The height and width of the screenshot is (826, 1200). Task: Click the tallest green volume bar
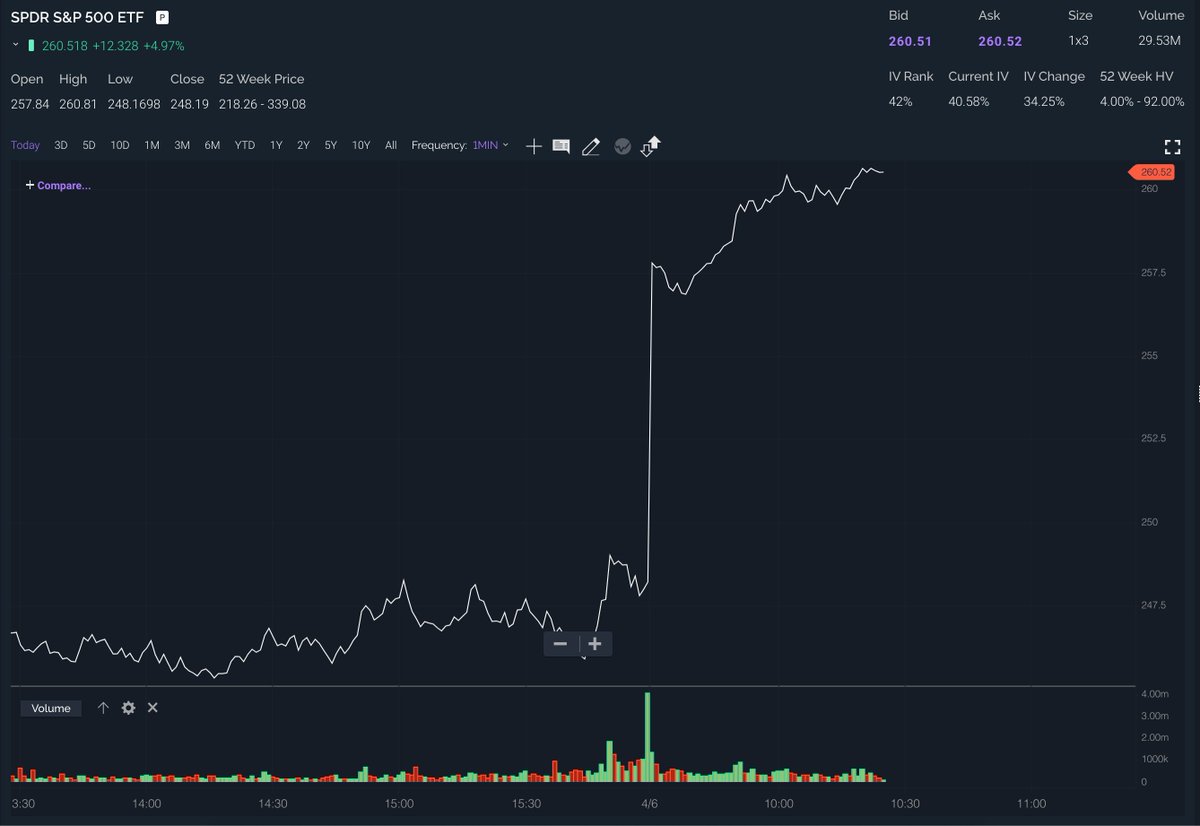[648, 737]
